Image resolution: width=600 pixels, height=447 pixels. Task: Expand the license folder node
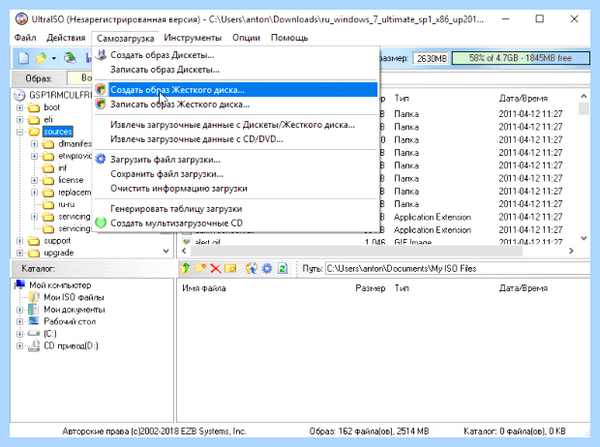pyautogui.click(x=34, y=180)
